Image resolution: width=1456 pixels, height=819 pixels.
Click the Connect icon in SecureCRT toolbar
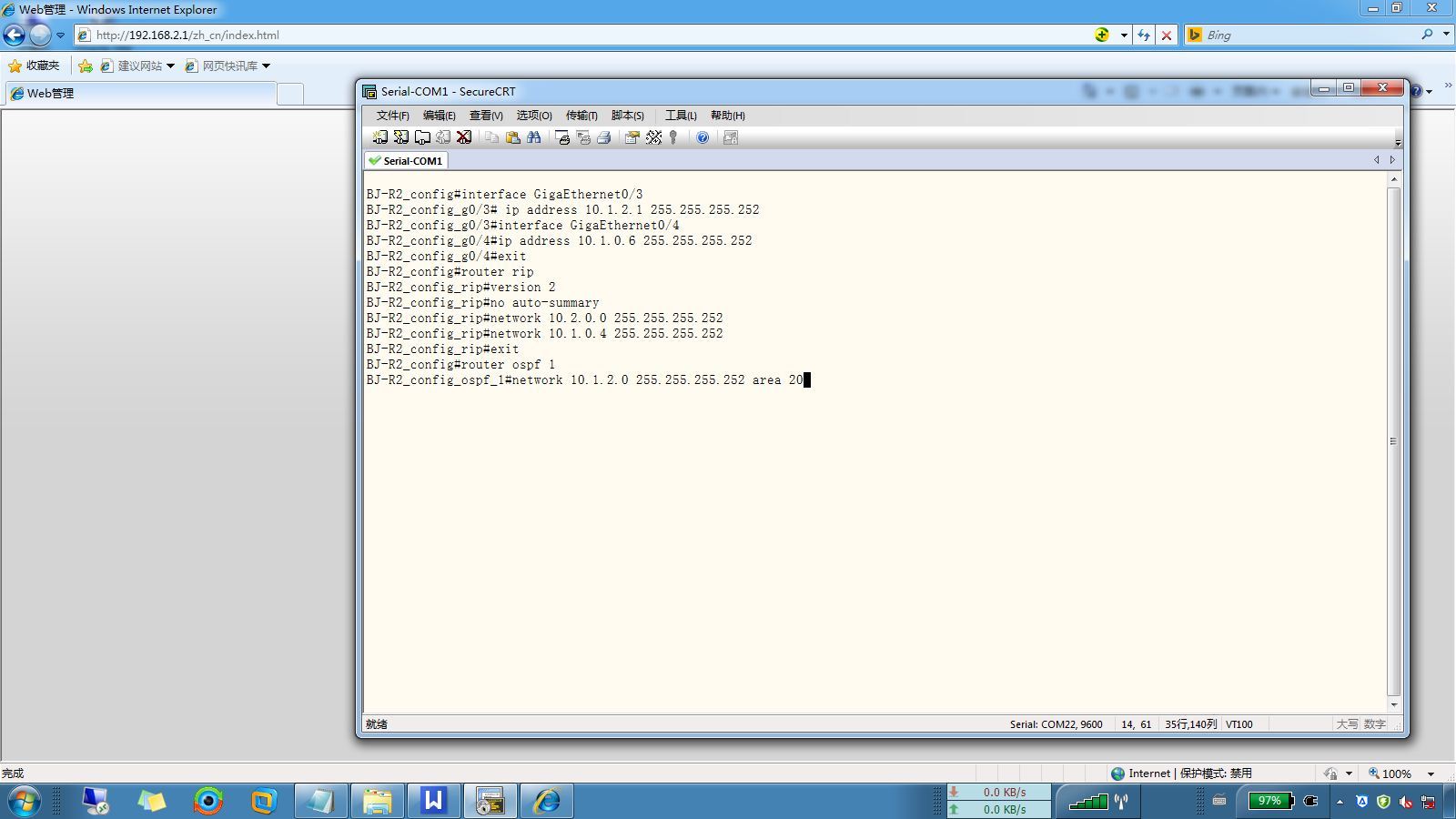379,137
